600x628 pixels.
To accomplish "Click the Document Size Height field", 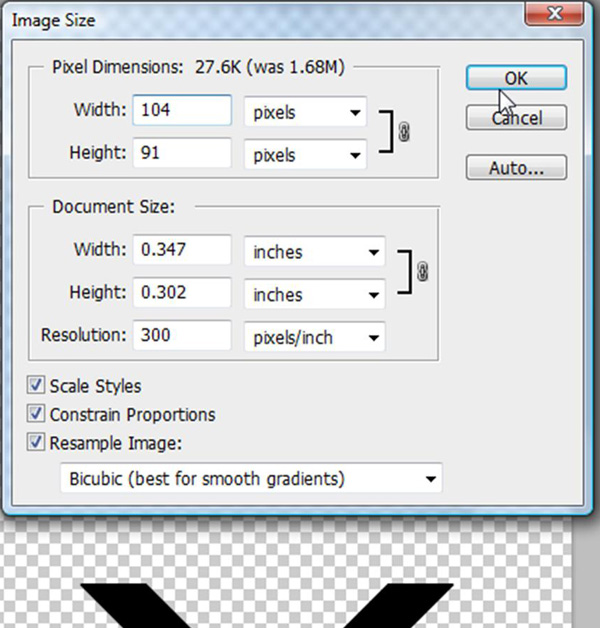I will [x=182, y=292].
